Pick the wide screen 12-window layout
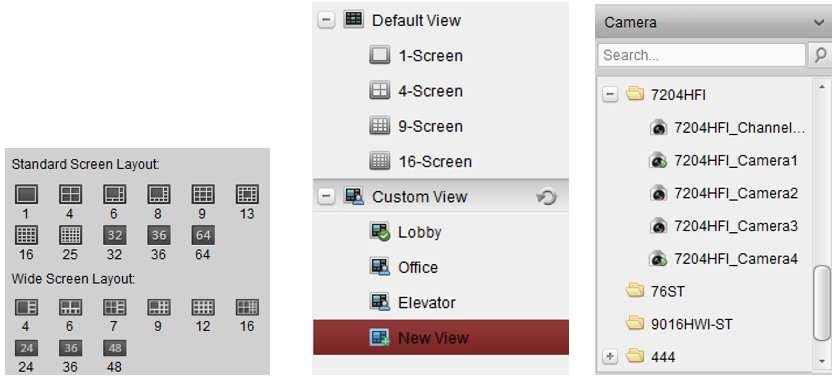This screenshot has width=840, height=378. coord(202,307)
